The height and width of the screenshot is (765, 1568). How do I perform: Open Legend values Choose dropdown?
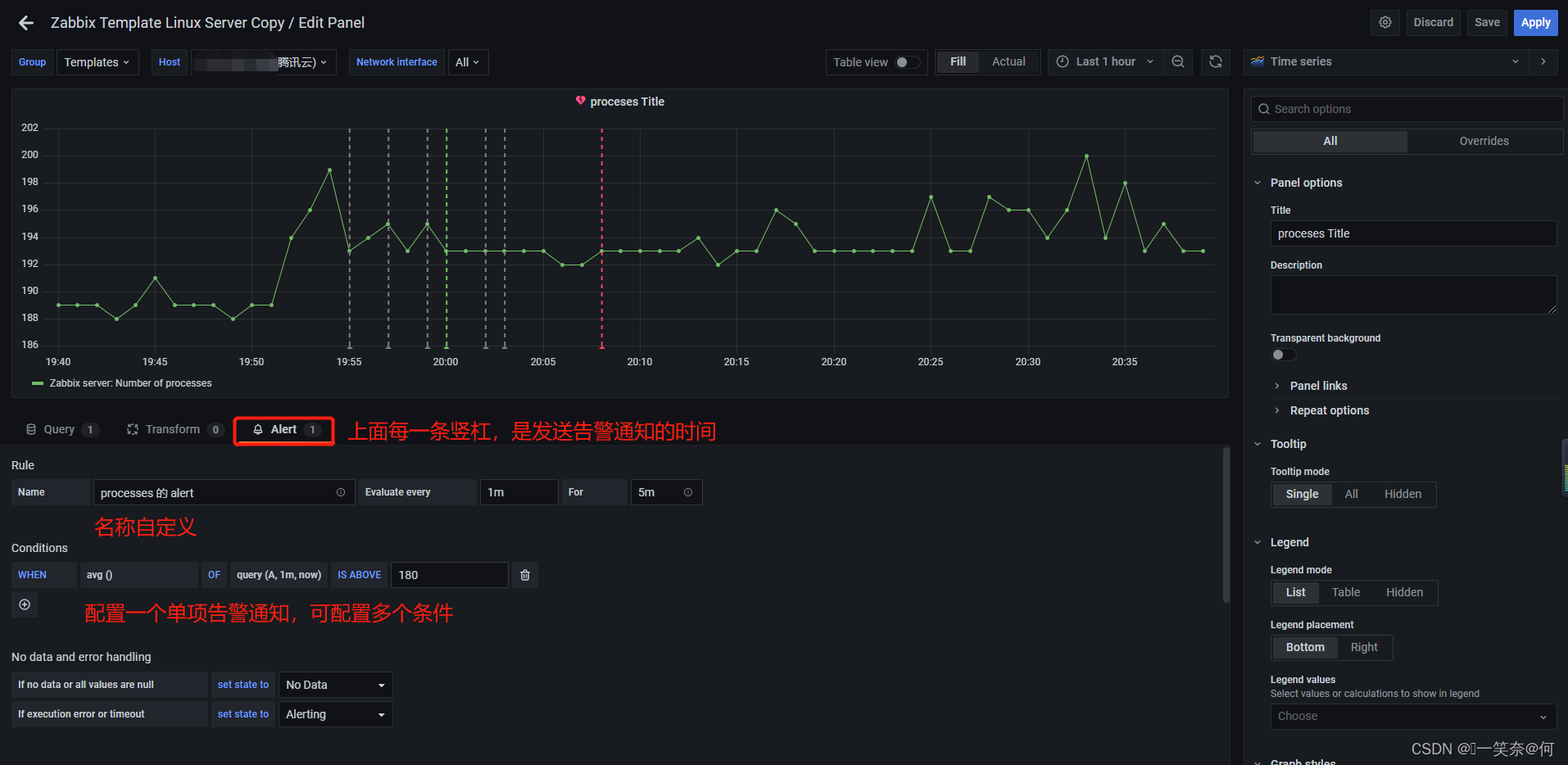(1413, 717)
